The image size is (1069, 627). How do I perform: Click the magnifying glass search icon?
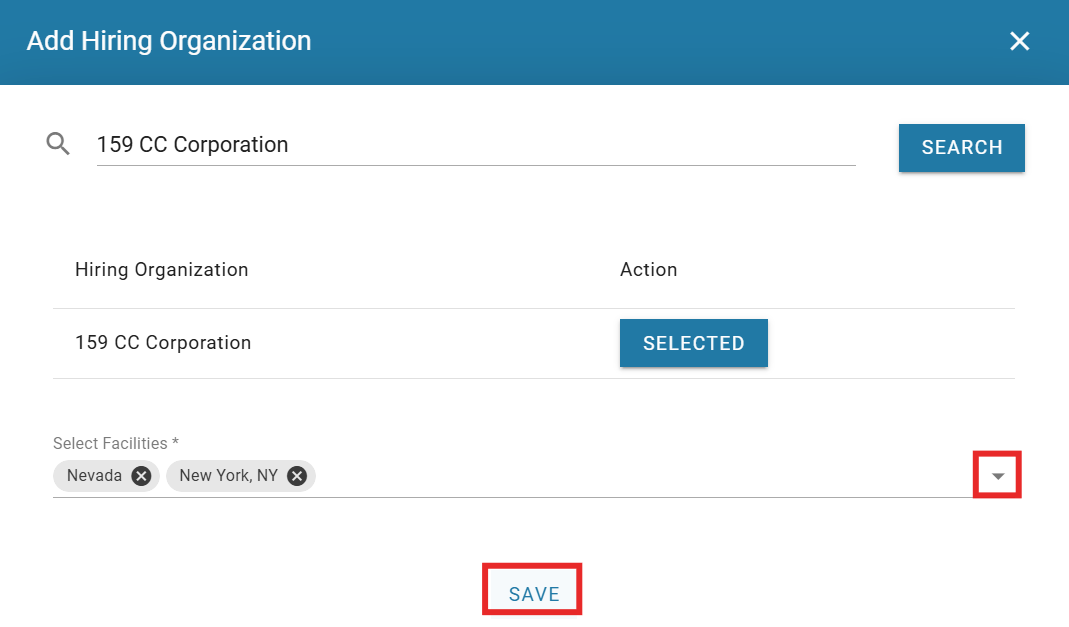(x=58, y=145)
